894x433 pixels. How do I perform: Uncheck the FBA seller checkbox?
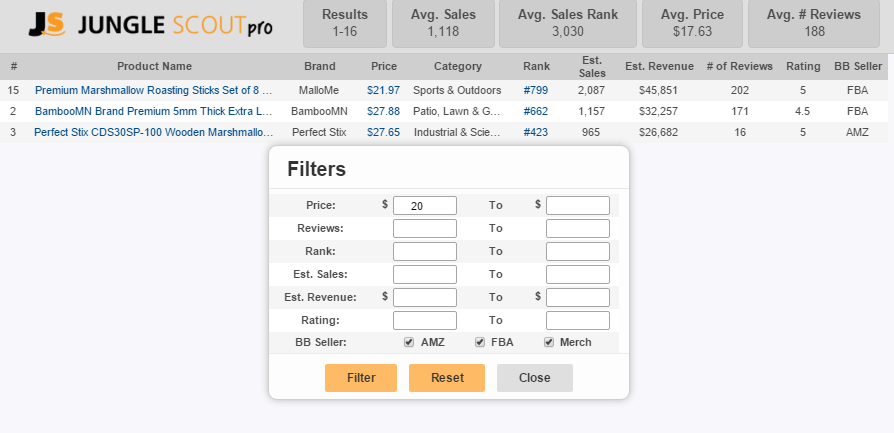pyautogui.click(x=479, y=342)
